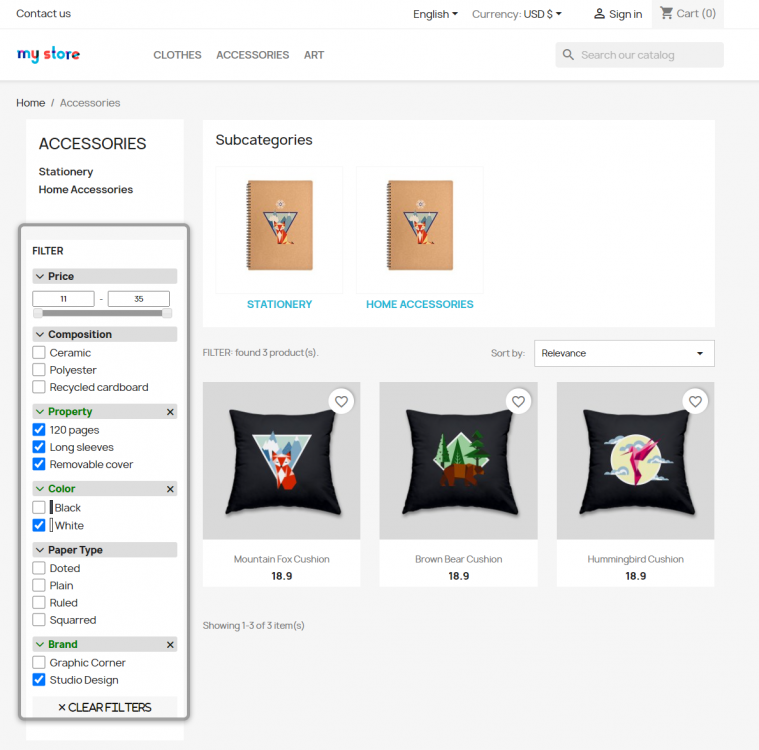759x750 pixels.
Task: Open the STATIONERY subcategory link
Action: pyautogui.click(x=279, y=304)
